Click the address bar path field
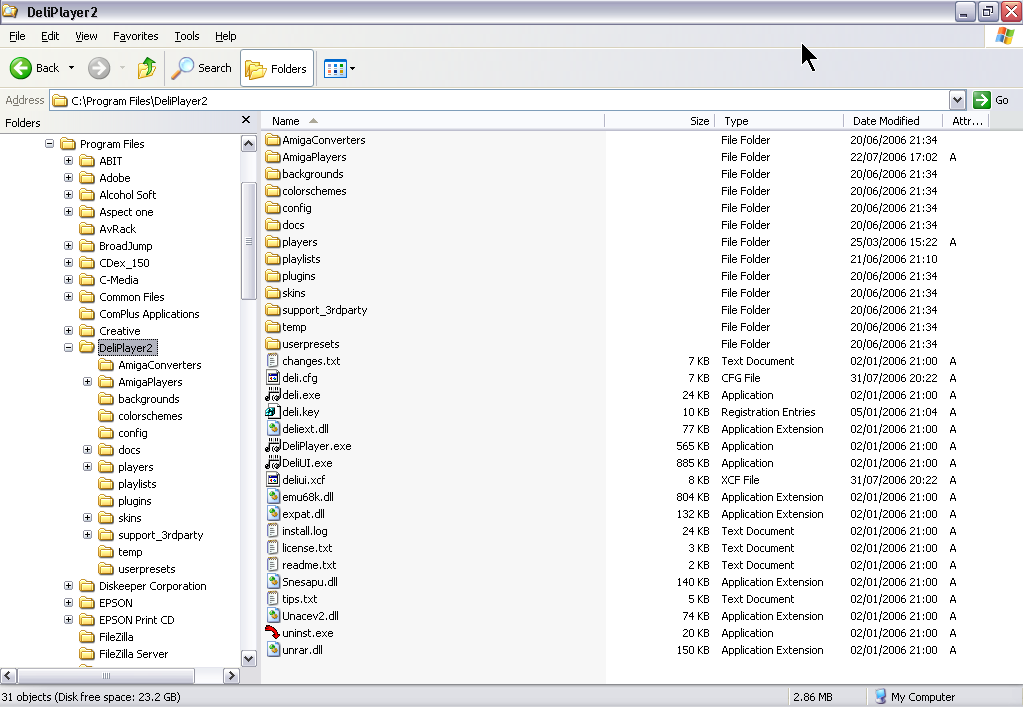1023x707 pixels. point(499,100)
